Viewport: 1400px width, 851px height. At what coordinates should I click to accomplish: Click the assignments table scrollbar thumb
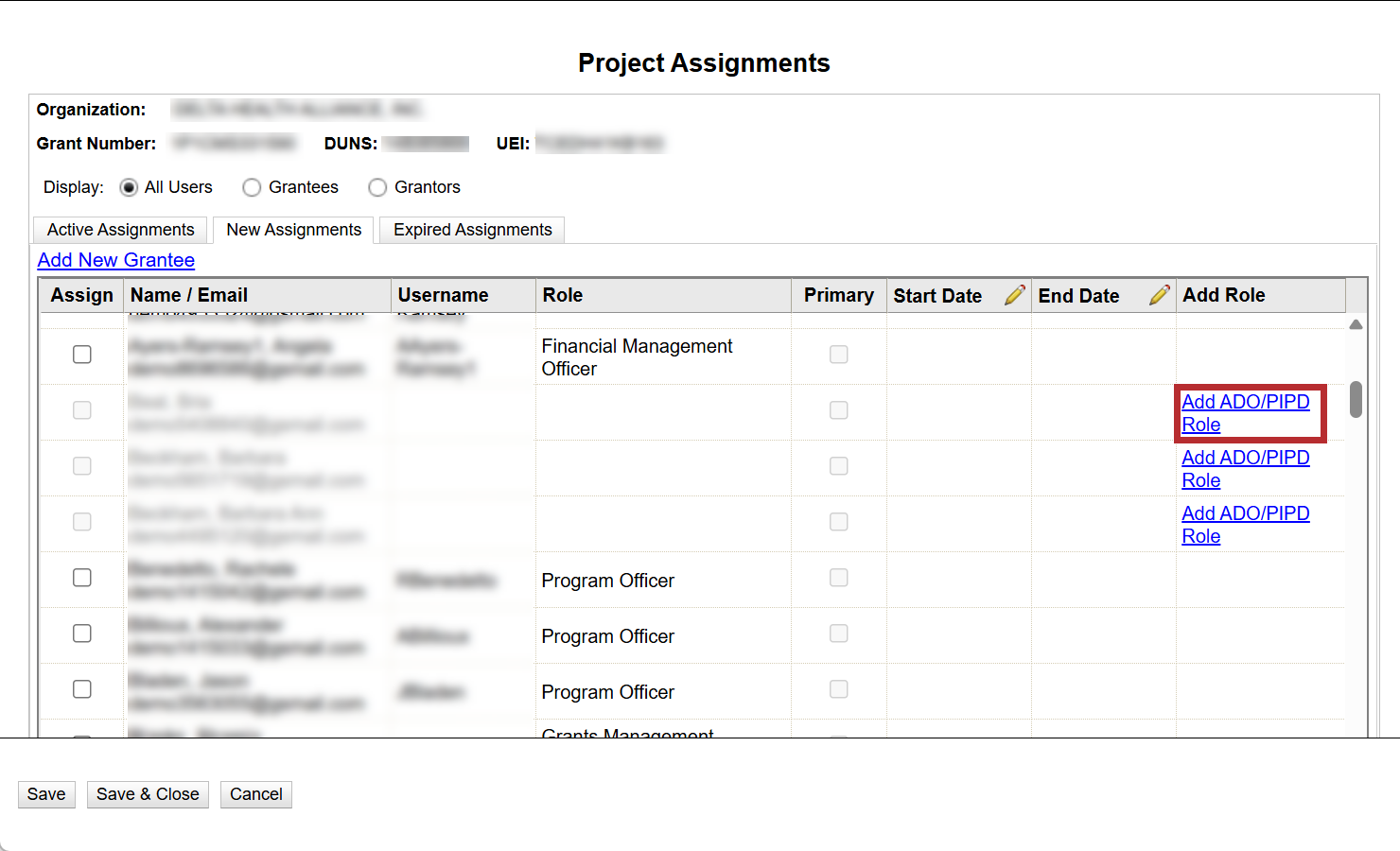[1356, 399]
